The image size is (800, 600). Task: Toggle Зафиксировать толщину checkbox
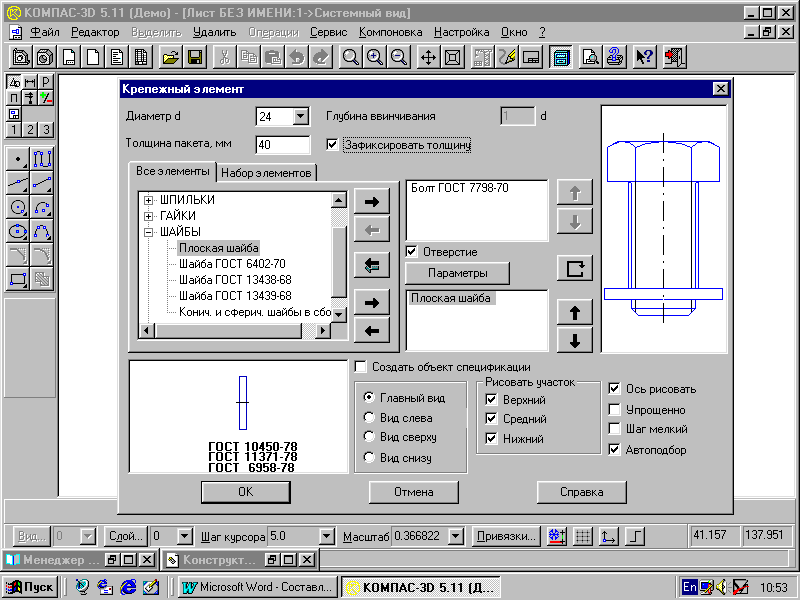click(x=332, y=145)
